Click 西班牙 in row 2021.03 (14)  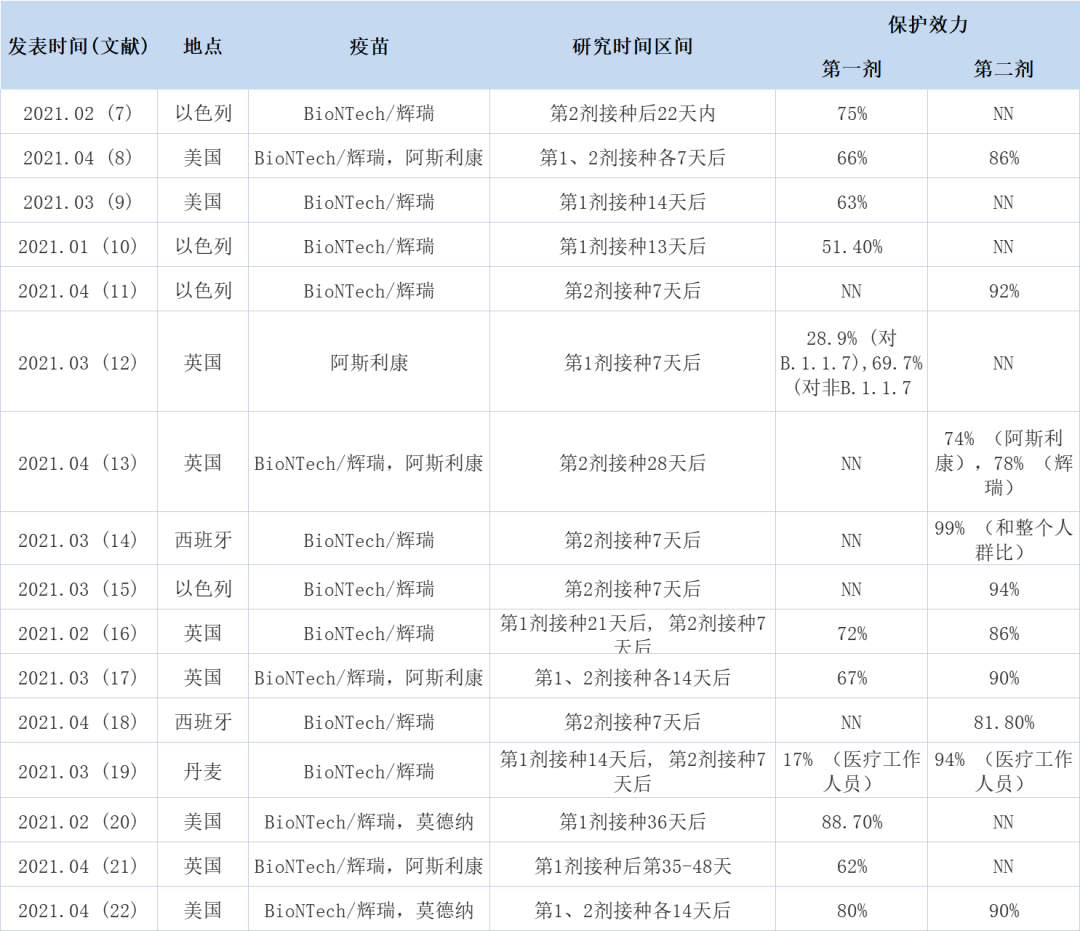[202, 540]
